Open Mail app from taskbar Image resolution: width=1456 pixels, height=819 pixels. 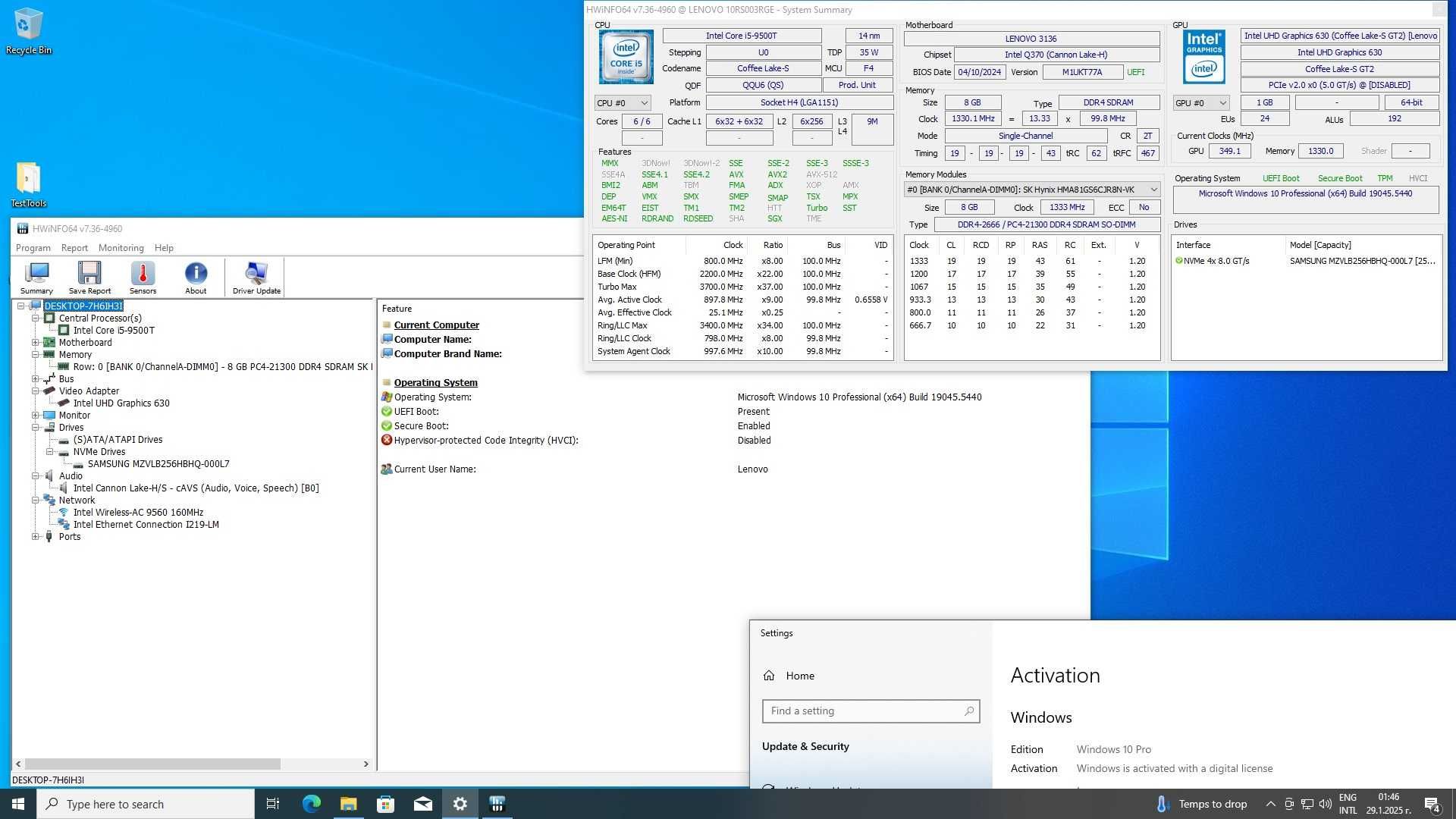tap(422, 804)
